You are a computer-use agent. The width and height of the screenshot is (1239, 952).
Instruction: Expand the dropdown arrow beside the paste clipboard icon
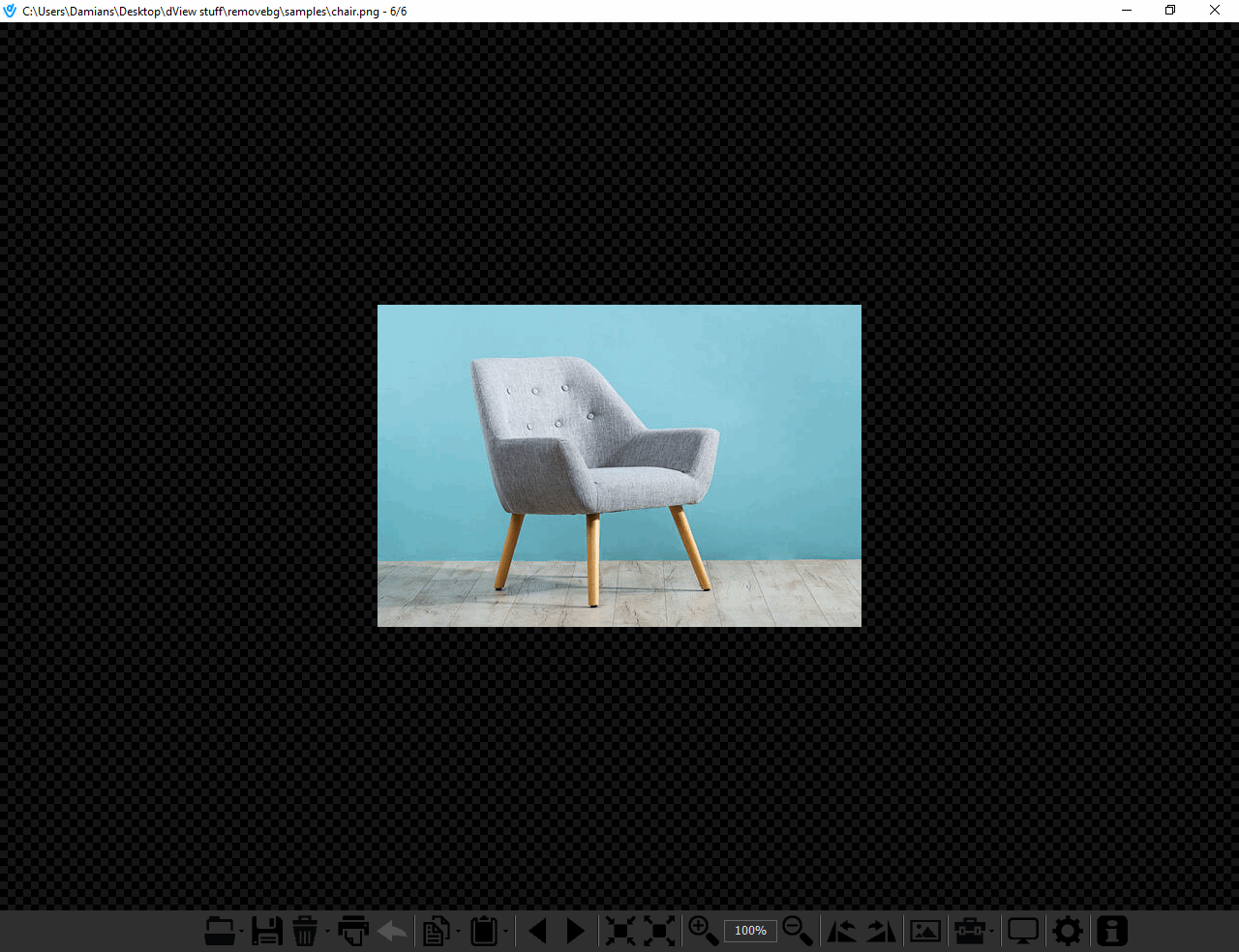click(506, 932)
